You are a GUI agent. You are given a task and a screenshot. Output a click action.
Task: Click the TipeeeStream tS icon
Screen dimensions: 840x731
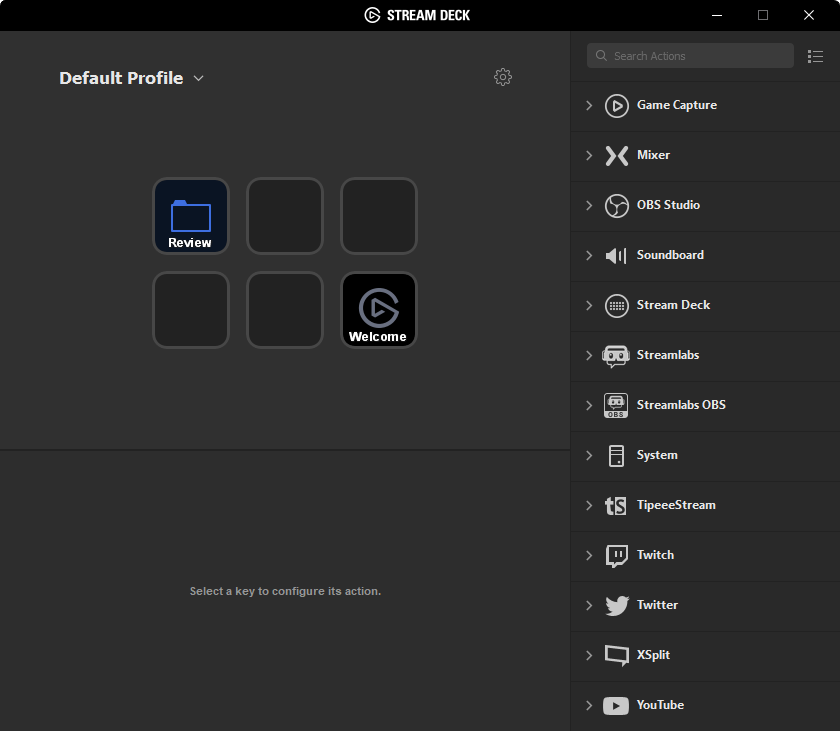click(x=616, y=506)
